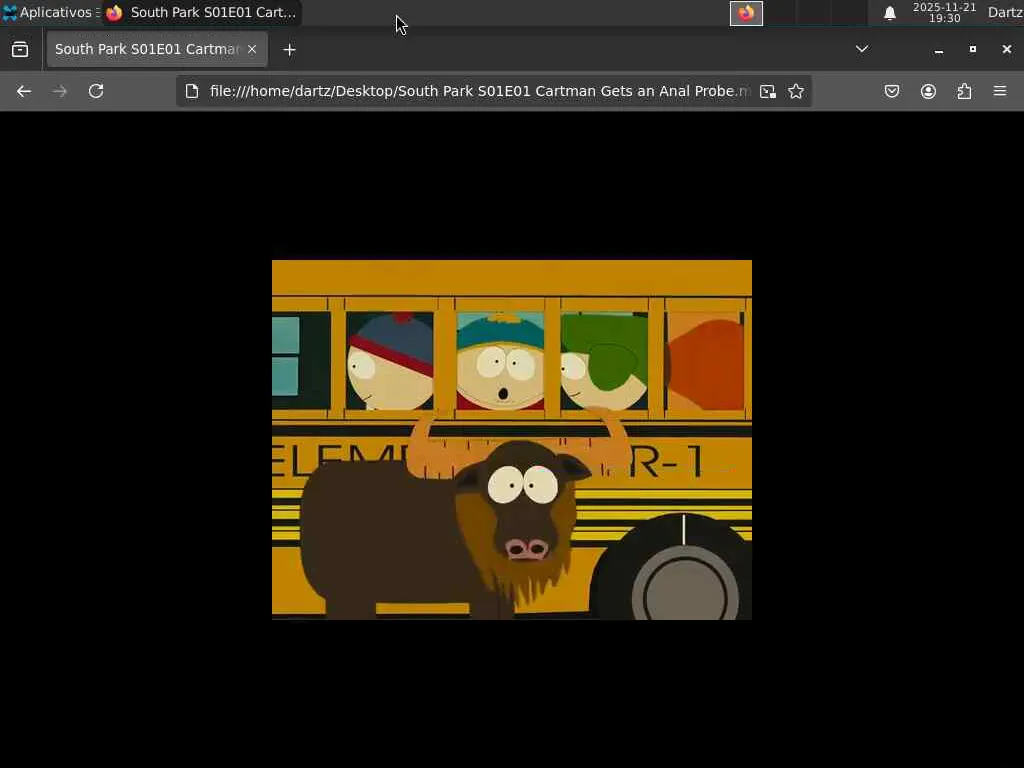Click the Firefox workspace thumbnail in panel
The height and width of the screenshot is (768, 1024).
coord(746,13)
